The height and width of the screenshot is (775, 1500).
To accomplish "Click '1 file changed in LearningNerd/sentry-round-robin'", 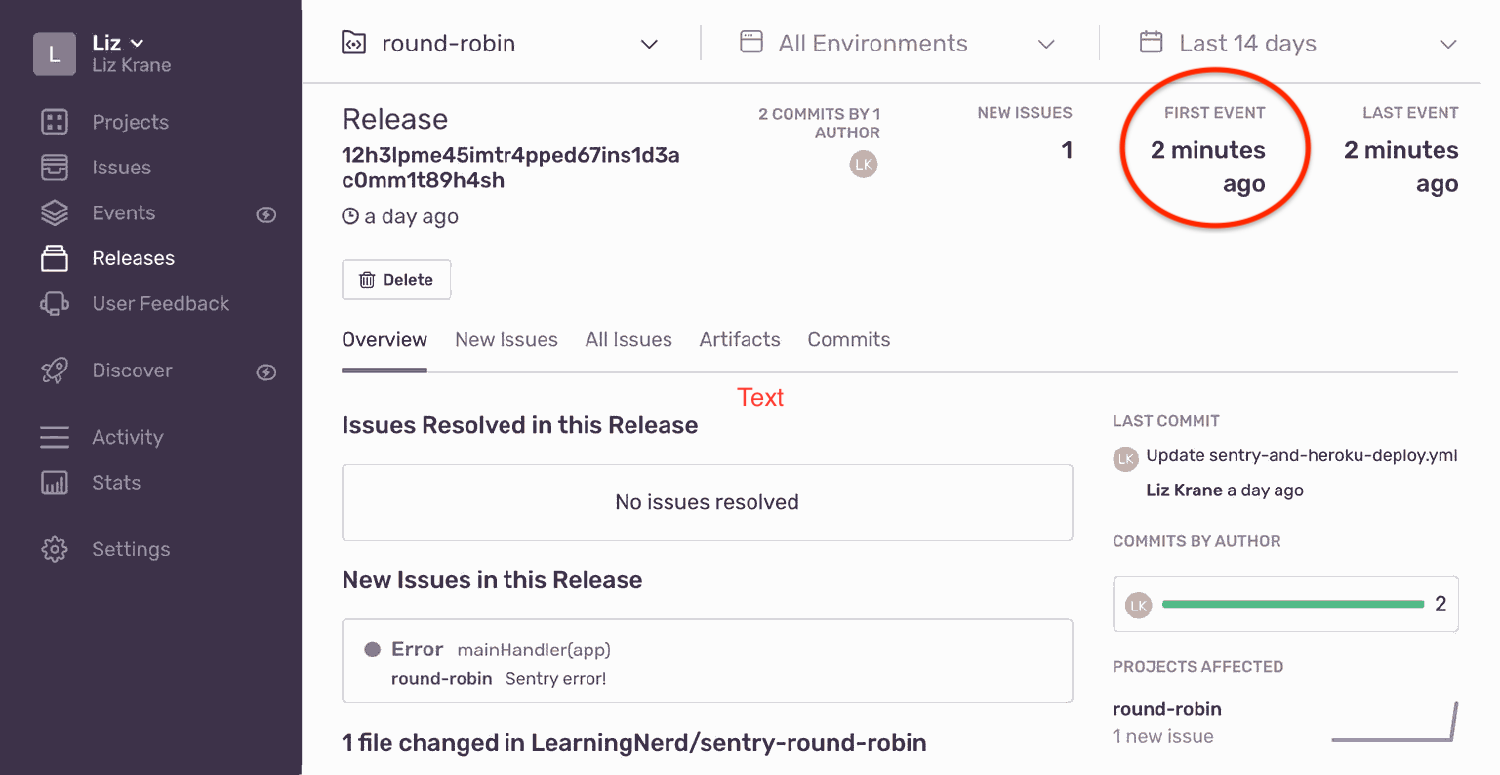I will coord(634,743).
